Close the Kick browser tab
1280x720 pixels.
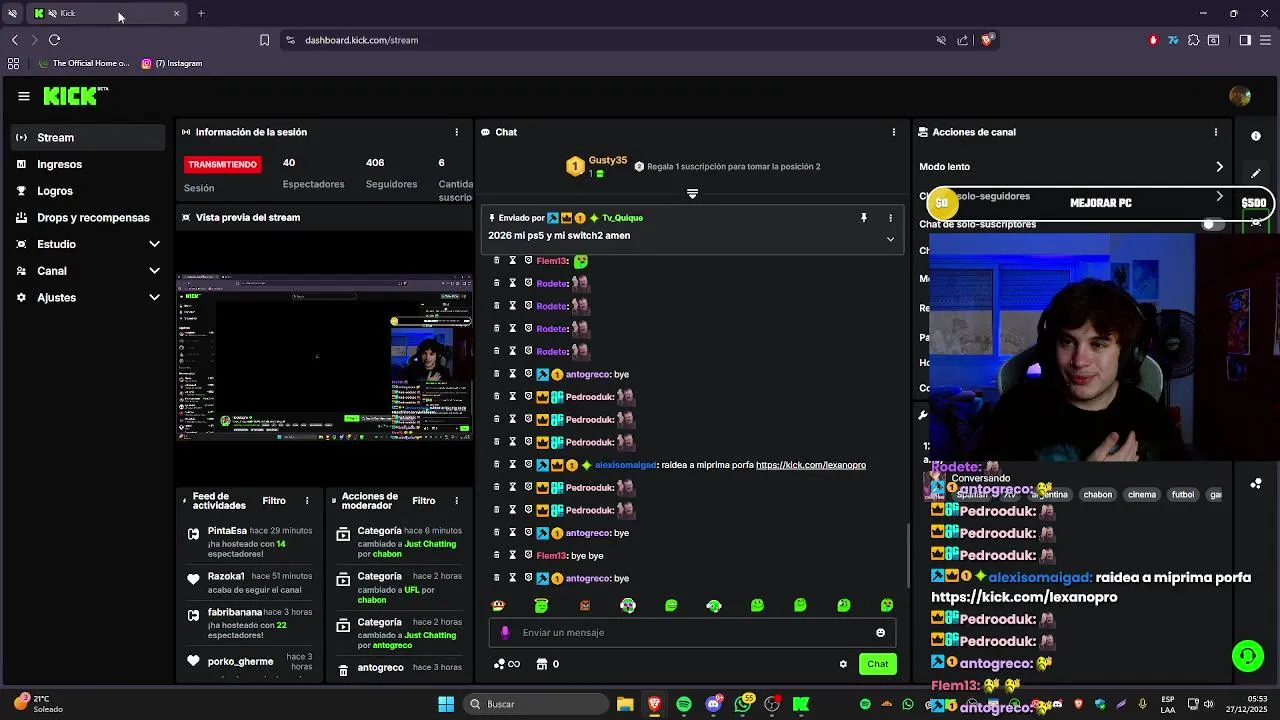(x=177, y=13)
